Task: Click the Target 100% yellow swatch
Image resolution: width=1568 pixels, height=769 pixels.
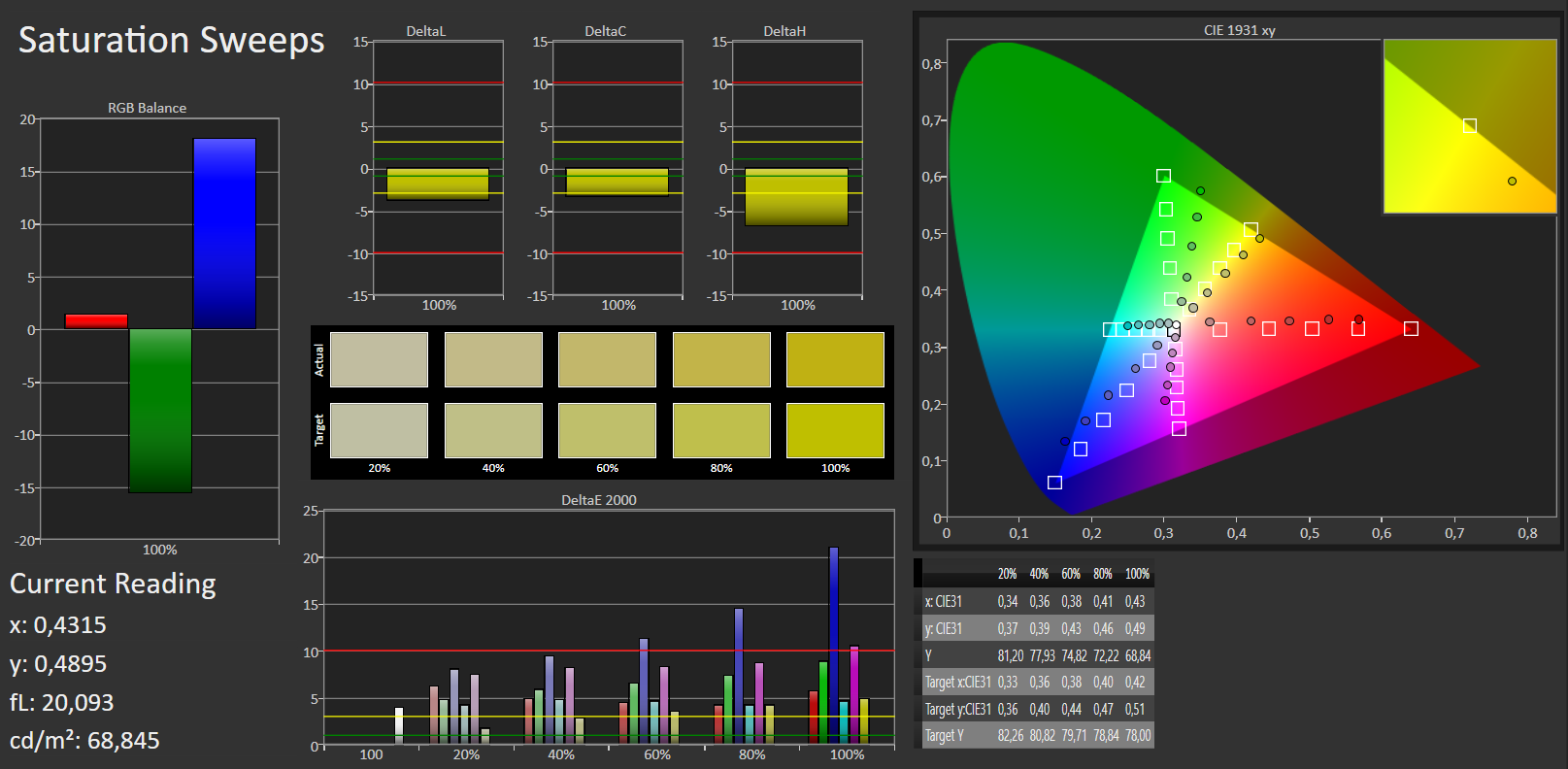Action: pyautogui.click(x=835, y=430)
